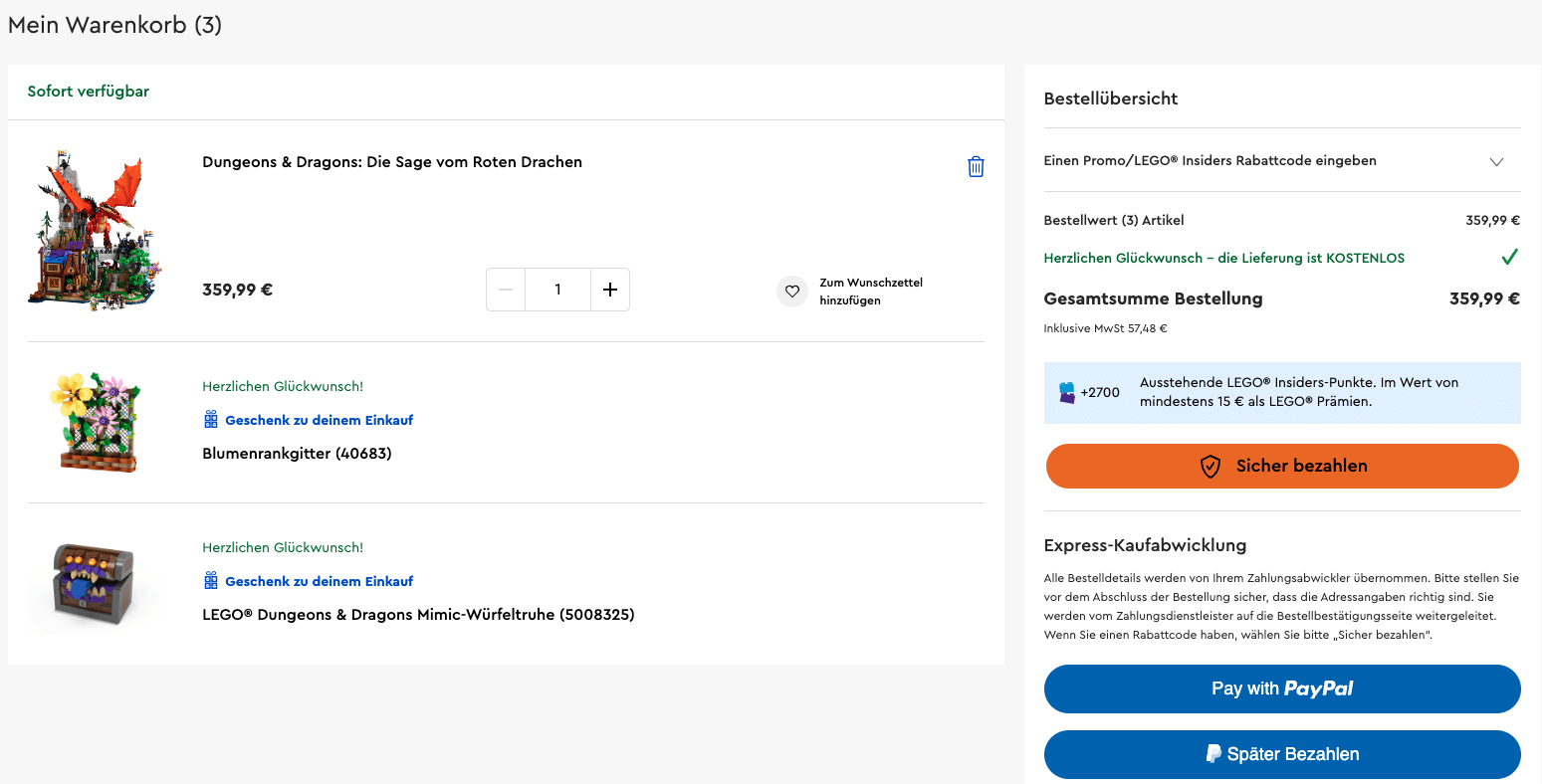The width and height of the screenshot is (1542, 784).
Task: Expand the Promo/LEGO Insiders Rabattcode section
Action: click(1282, 160)
